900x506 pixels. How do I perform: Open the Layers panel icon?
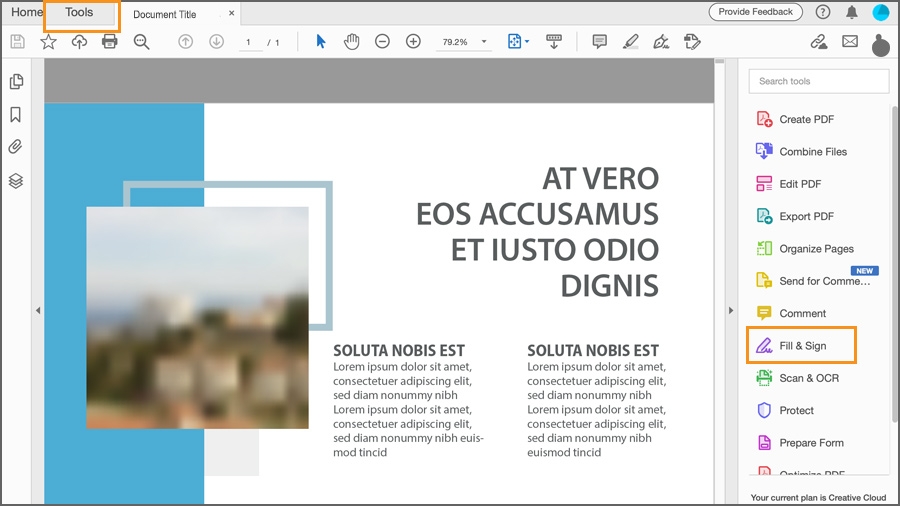[x=15, y=181]
